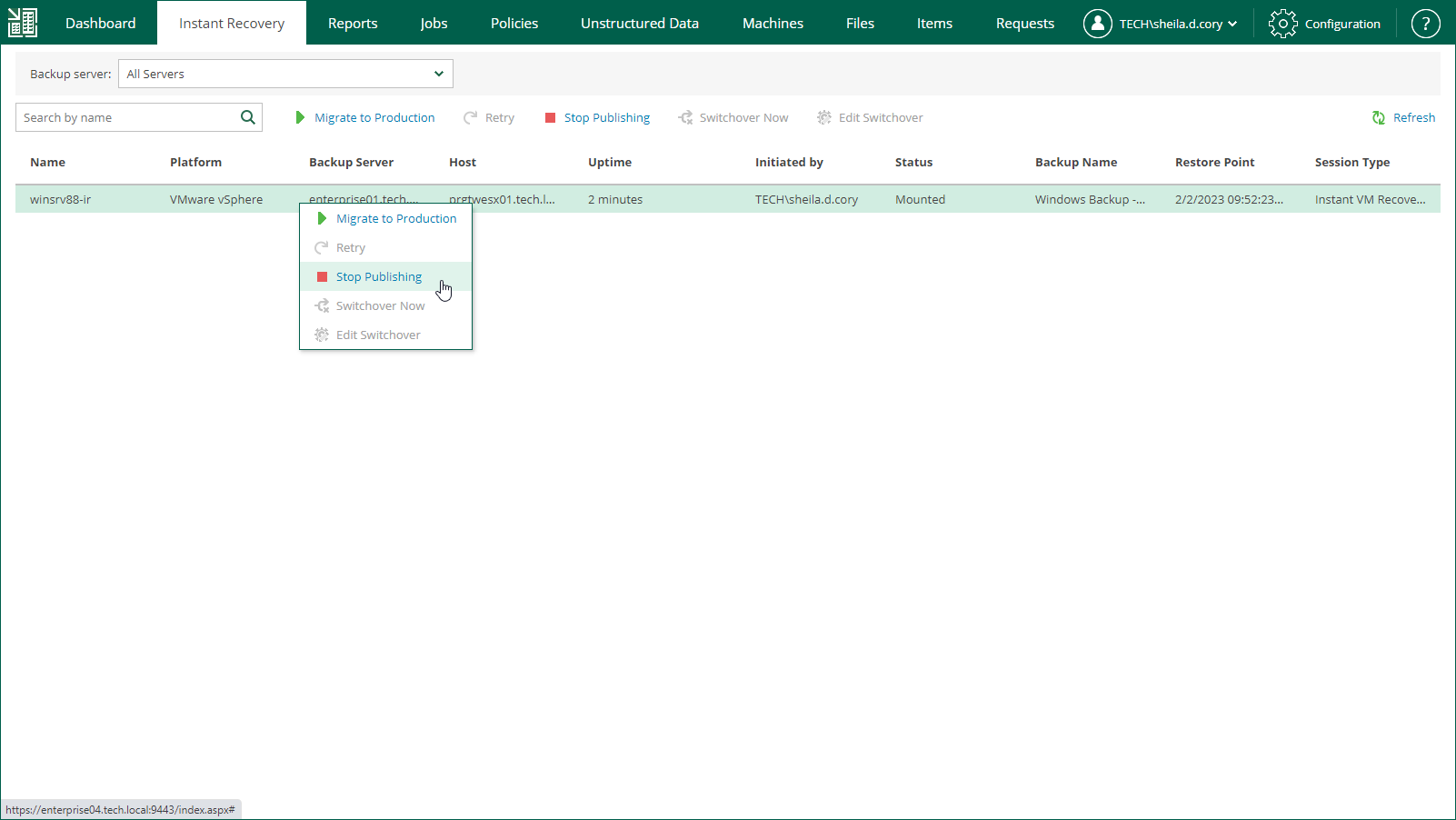Click the Uptime column header

609,162
